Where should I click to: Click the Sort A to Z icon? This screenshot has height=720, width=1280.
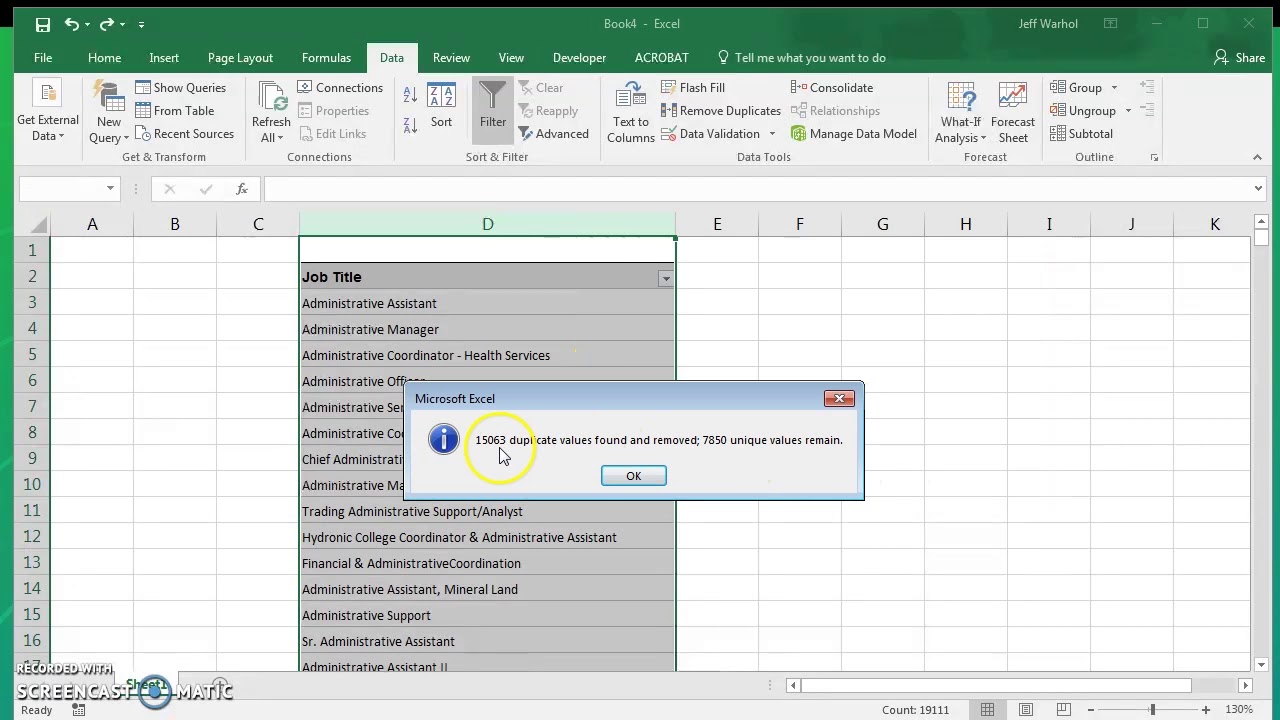click(x=410, y=95)
